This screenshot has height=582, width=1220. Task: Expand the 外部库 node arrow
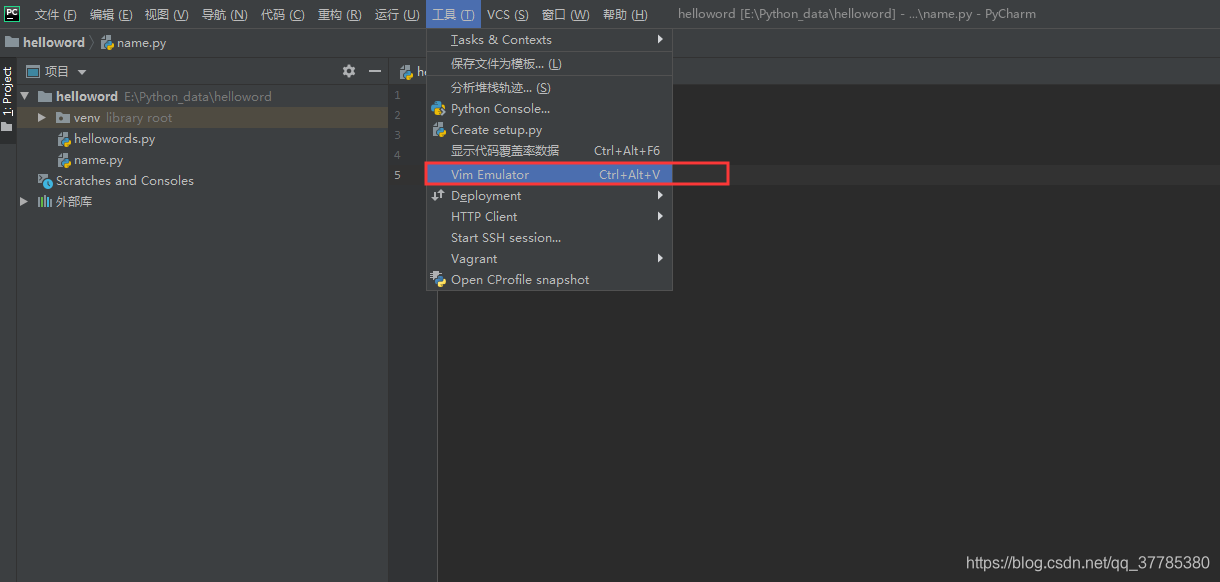(25, 202)
